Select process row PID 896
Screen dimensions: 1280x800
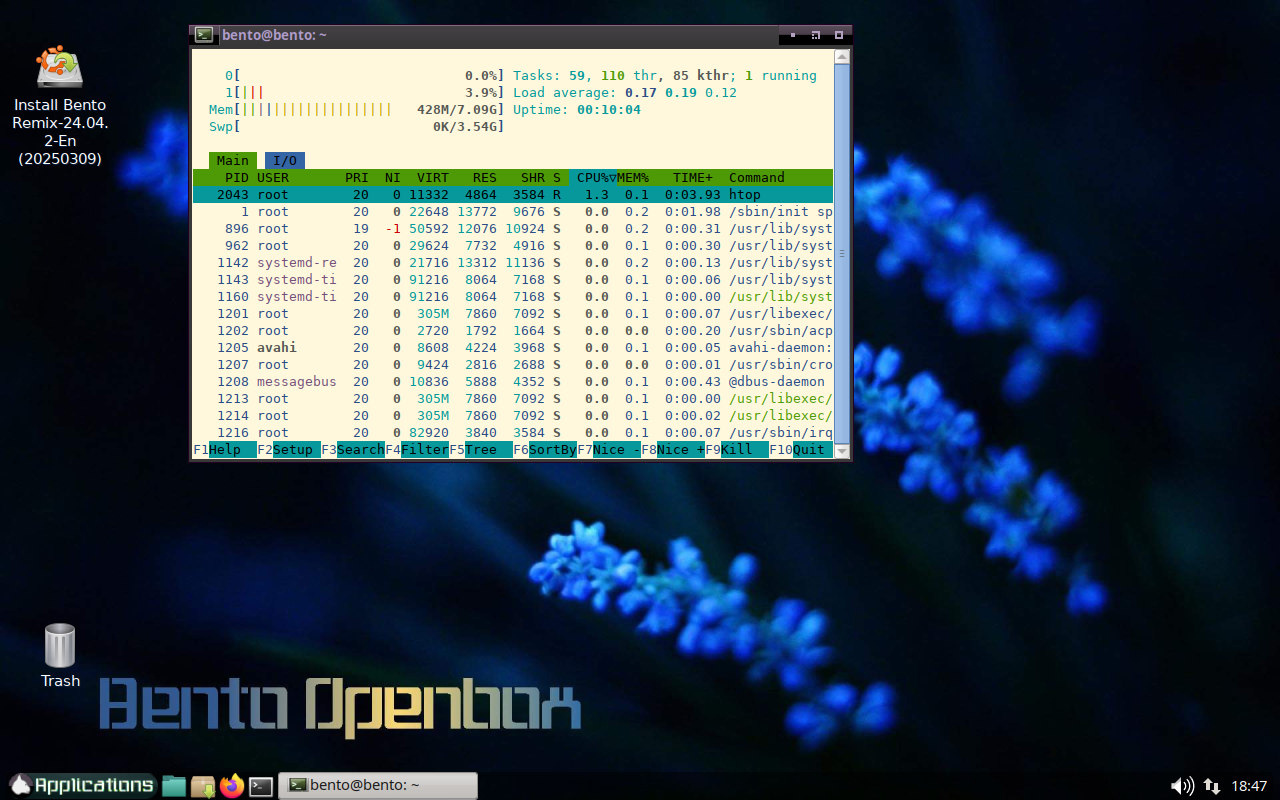[513, 228]
